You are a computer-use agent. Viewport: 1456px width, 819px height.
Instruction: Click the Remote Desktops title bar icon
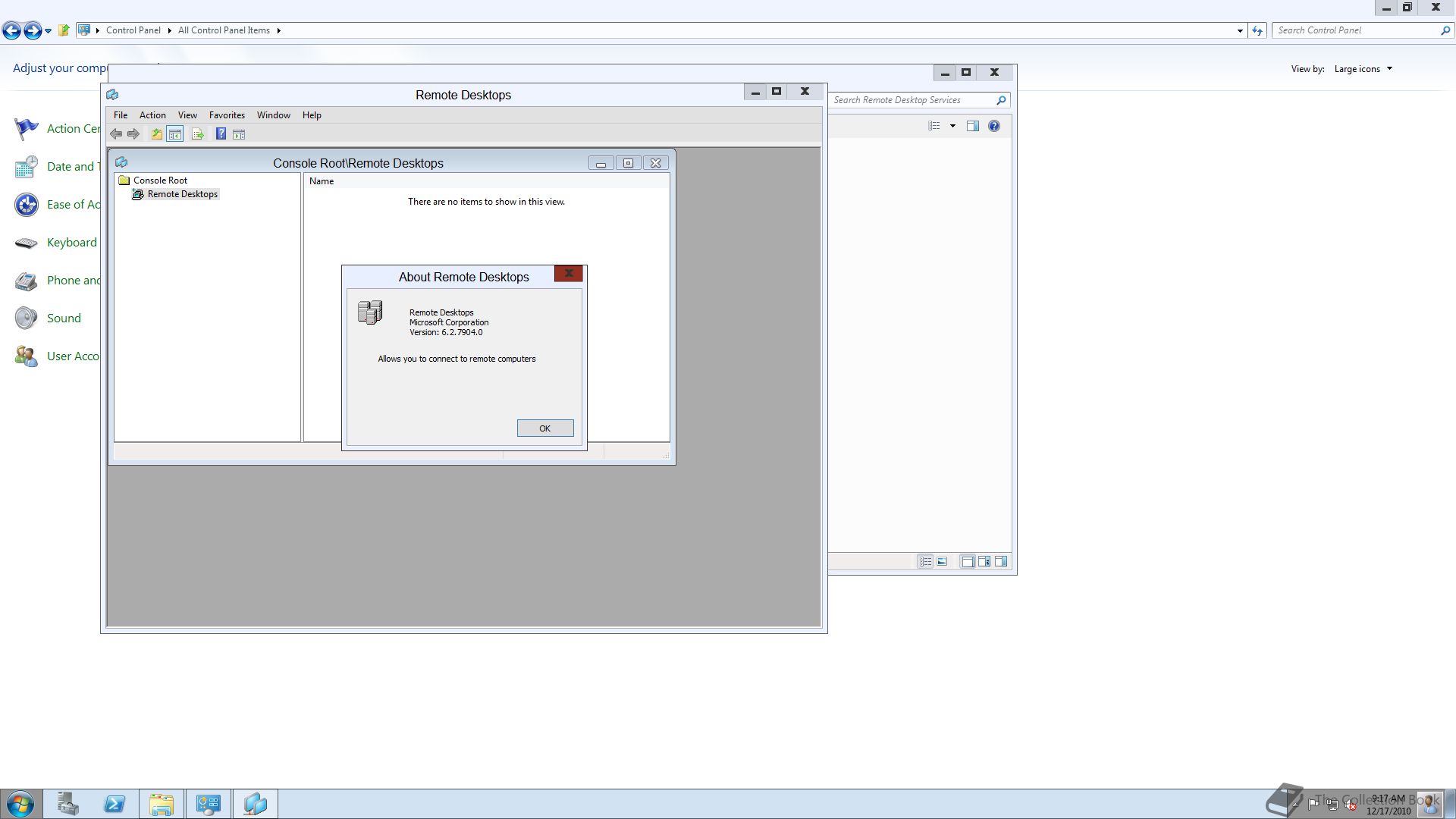coord(112,95)
